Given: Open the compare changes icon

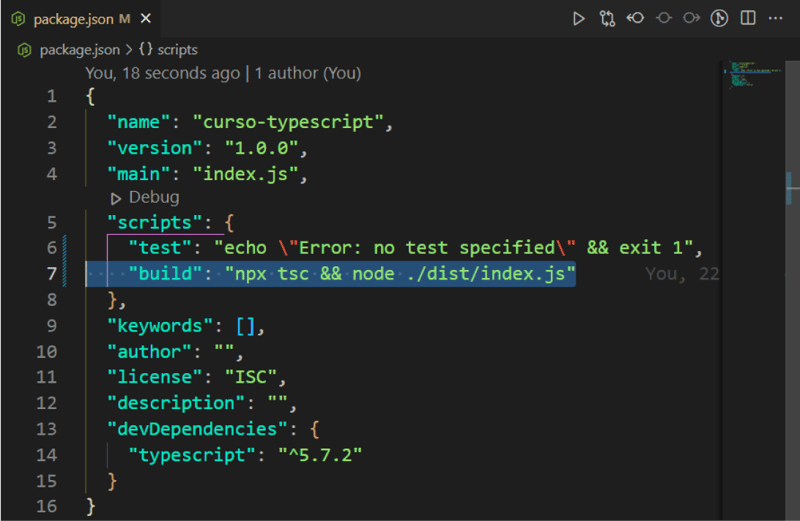Looking at the screenshot, I should tap(607, 19).
